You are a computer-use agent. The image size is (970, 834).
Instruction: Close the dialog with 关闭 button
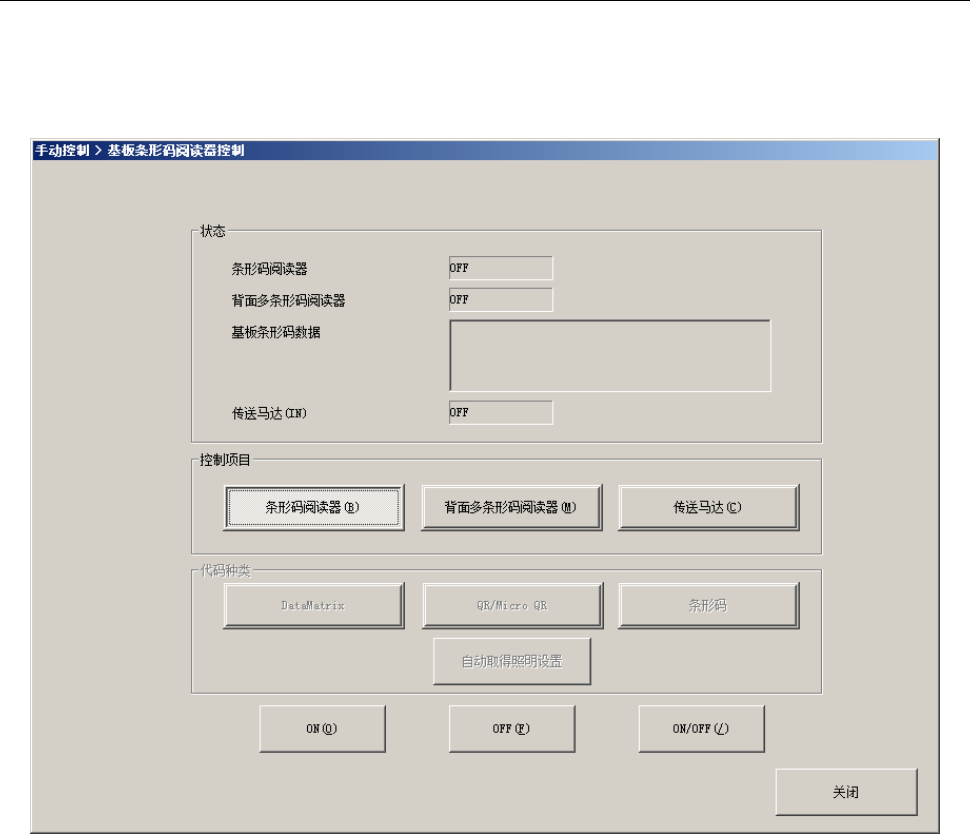click(846, 792)
